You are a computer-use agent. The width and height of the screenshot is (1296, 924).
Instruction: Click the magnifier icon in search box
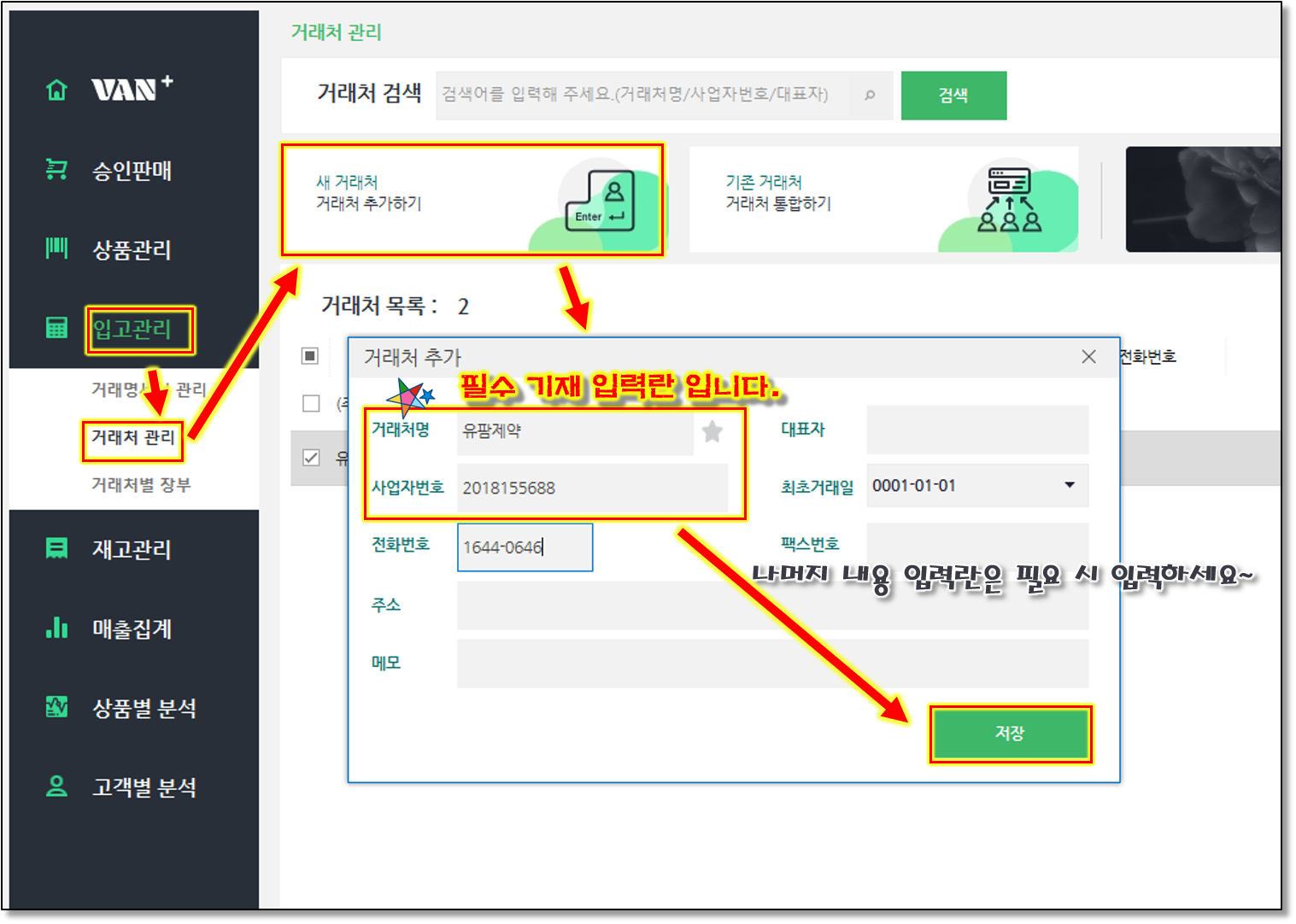pos(870,95)
